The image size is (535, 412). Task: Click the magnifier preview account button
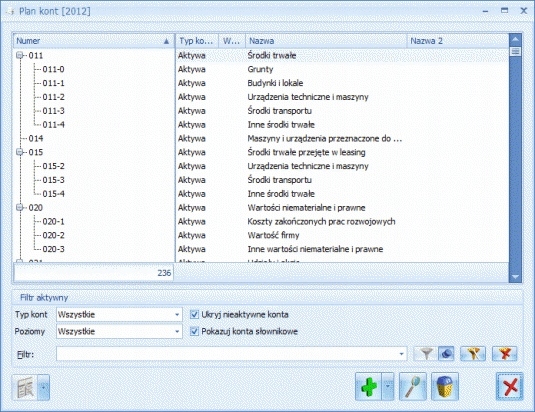[413, 386]
